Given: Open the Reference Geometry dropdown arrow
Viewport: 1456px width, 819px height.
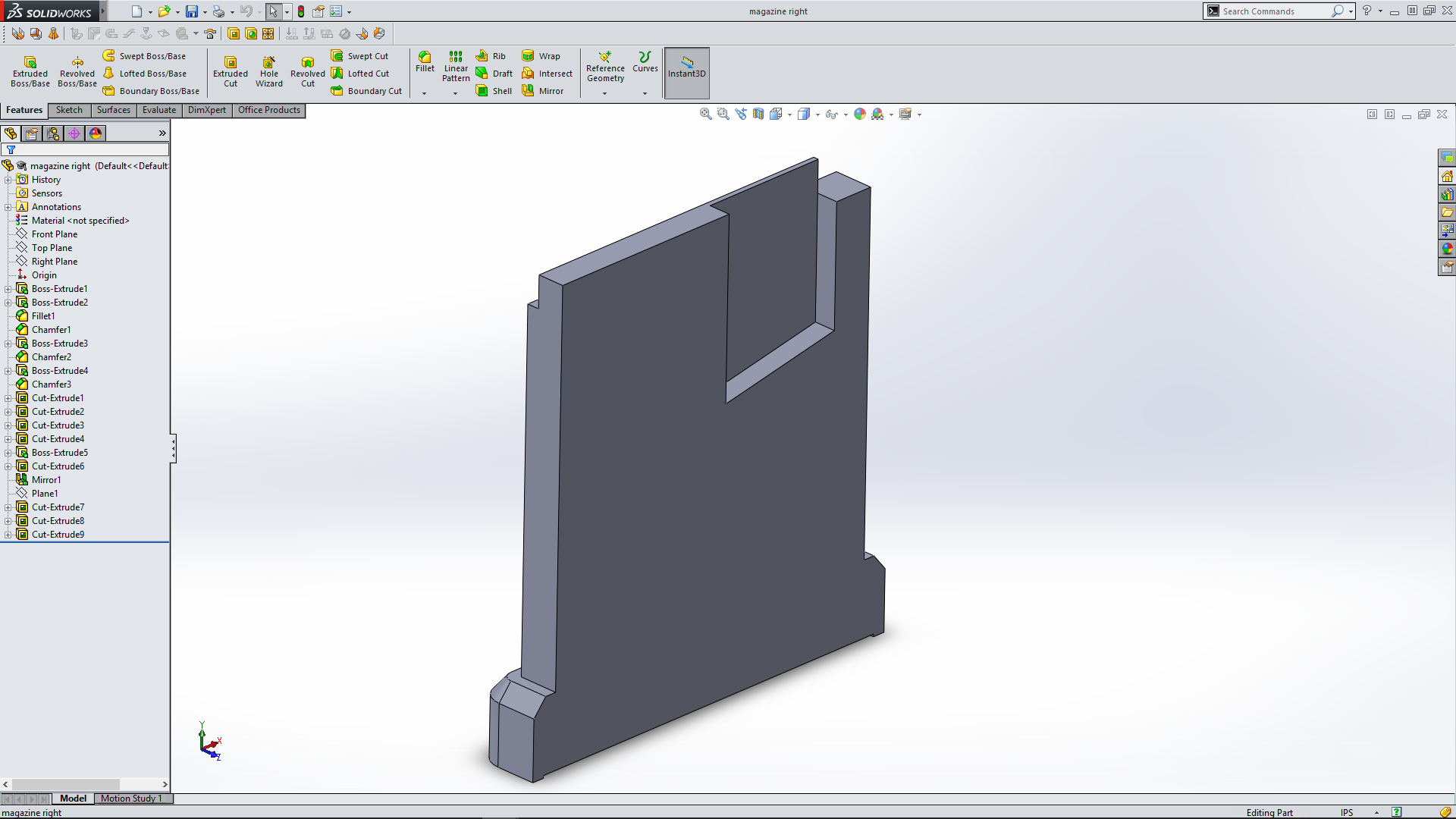Looking at the screenshot, I should pyautogui.click(x=604, y=93).
